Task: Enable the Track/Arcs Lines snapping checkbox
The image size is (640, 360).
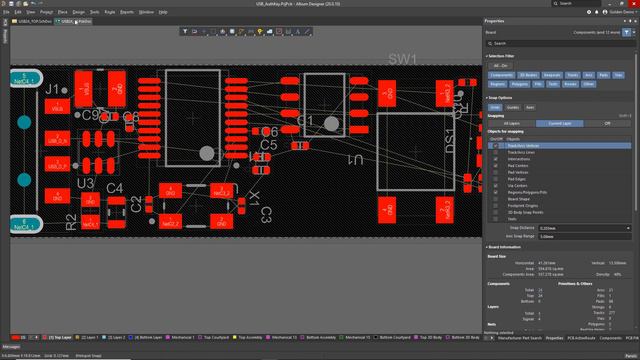Action: (x=496, y=152)
